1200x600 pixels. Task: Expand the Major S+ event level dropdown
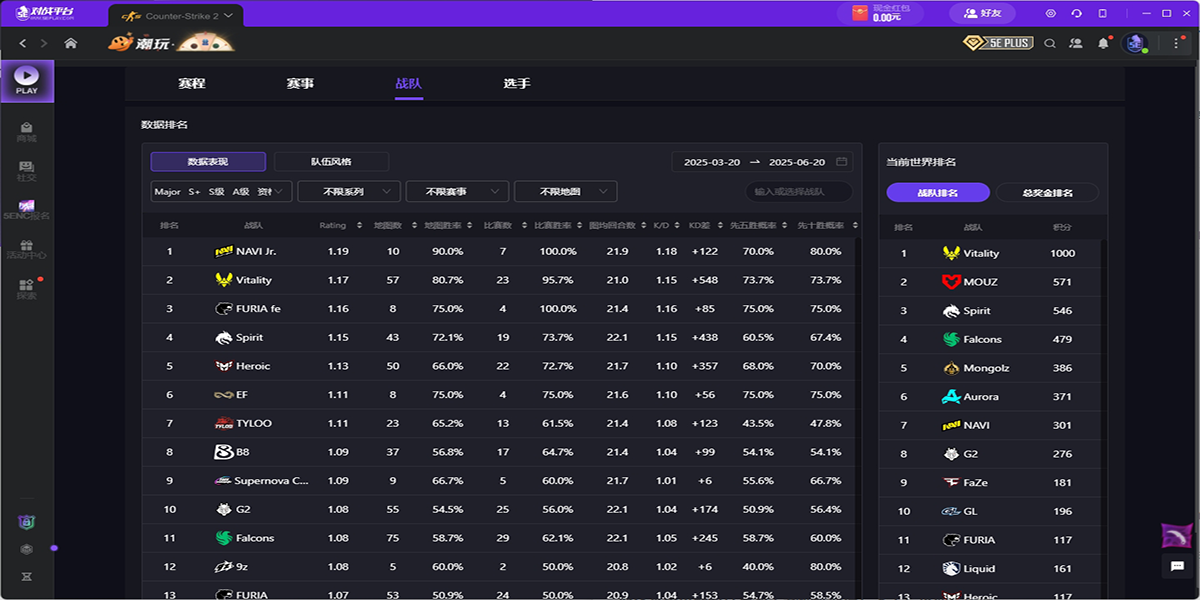tap(221, 191)
